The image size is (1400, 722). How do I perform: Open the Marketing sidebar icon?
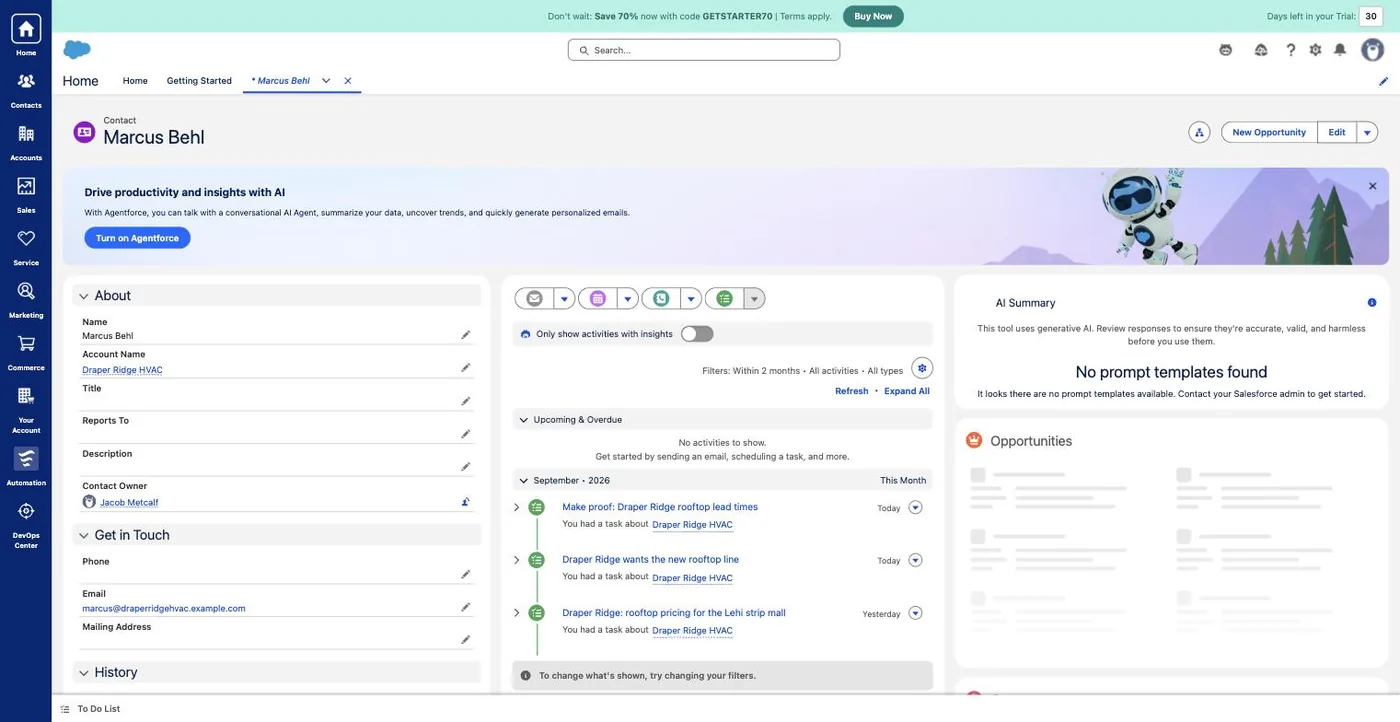point(26,291)
